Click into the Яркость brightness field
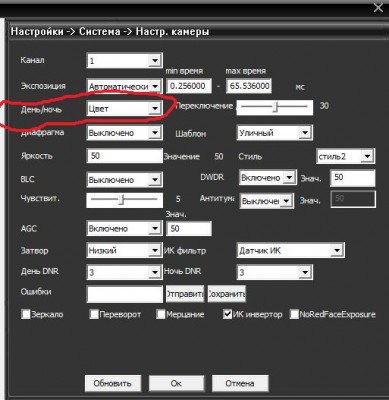The width and height of the screenshot is (389, 400). click(x=124, y=156)
